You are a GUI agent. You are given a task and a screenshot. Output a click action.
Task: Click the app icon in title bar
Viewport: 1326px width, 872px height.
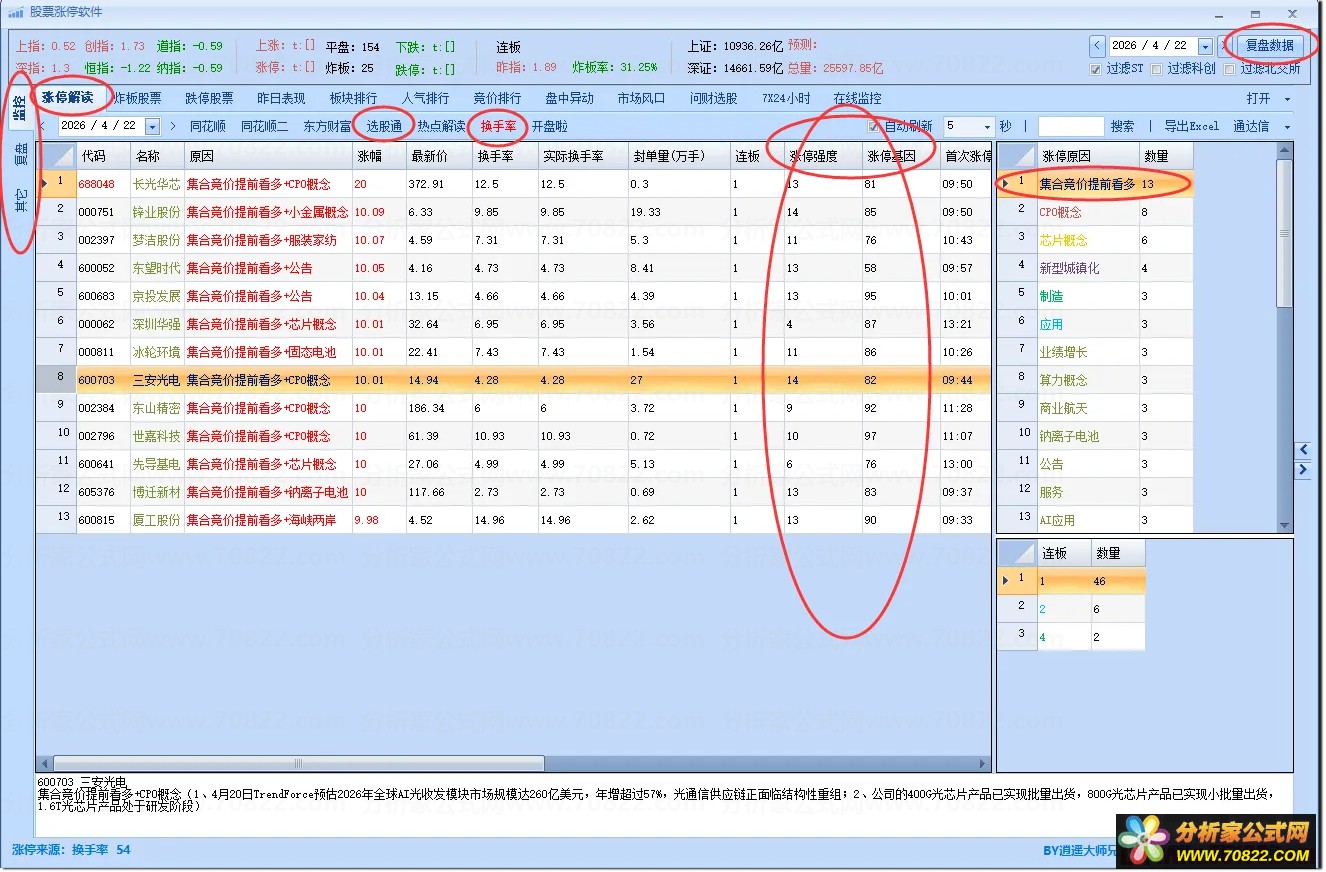click(x=15, y=13)
